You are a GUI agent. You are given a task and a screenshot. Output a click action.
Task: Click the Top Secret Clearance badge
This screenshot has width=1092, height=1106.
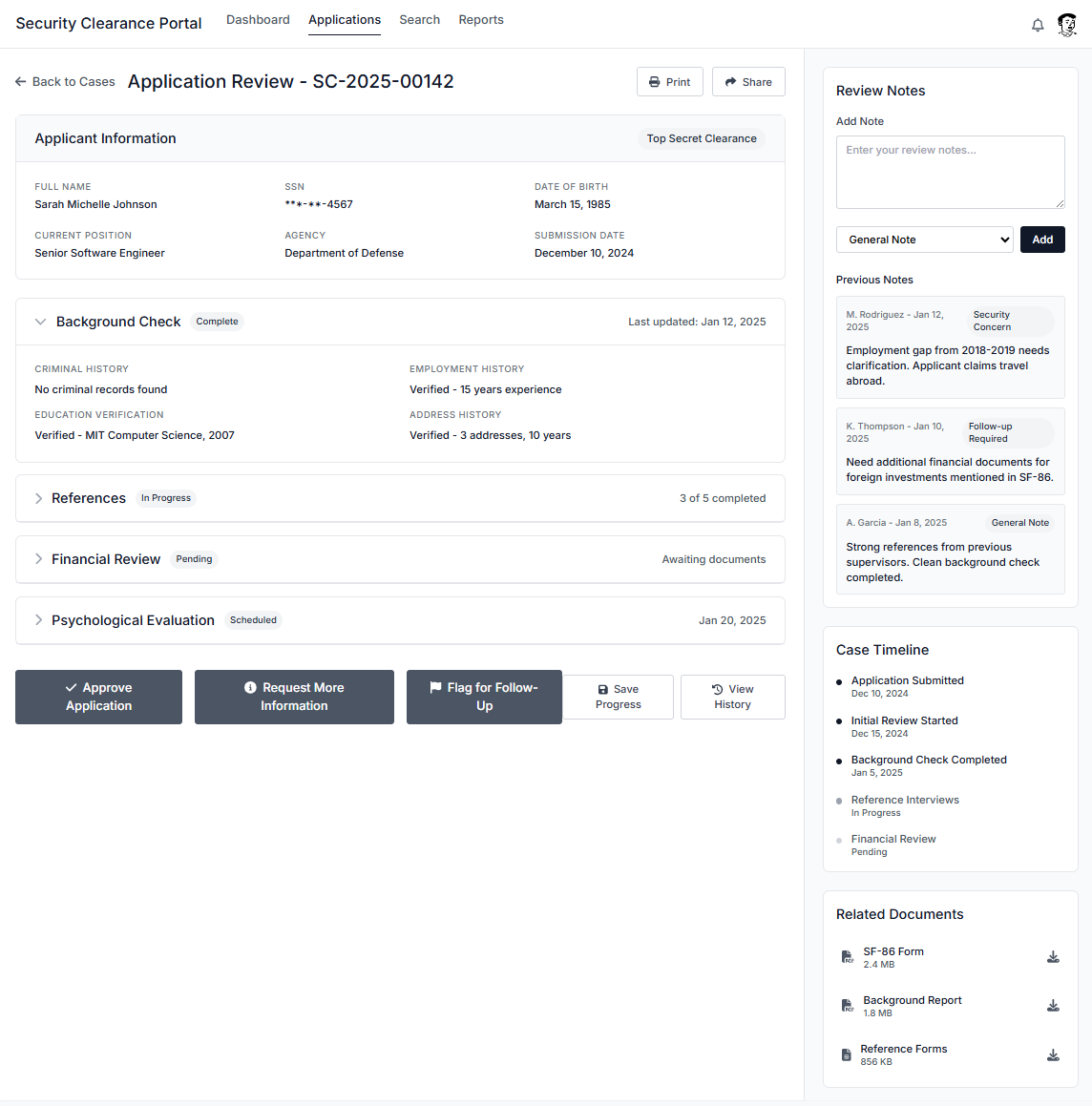click(x=702, y=139)
